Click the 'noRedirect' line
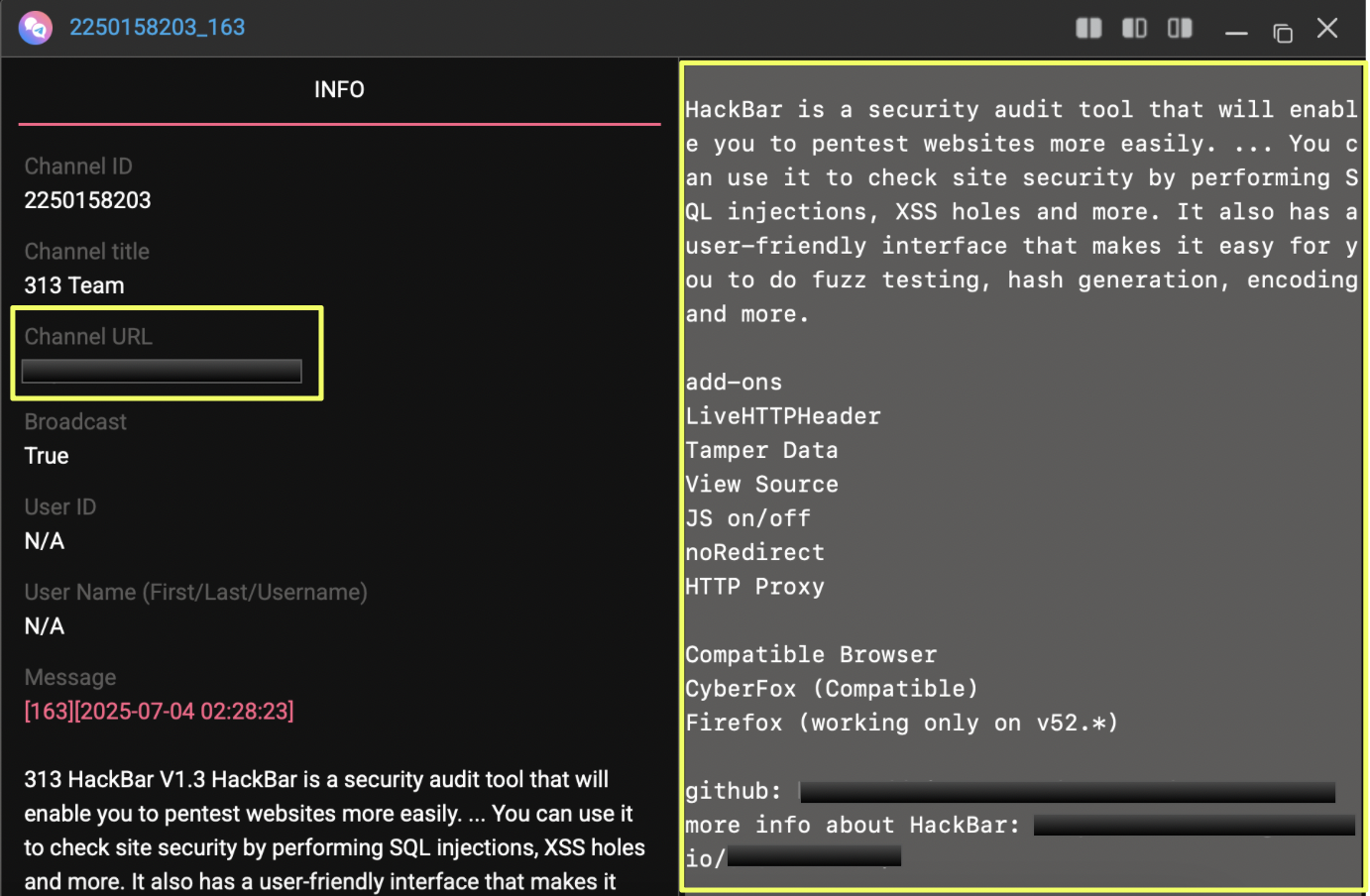 coord(755,553)
